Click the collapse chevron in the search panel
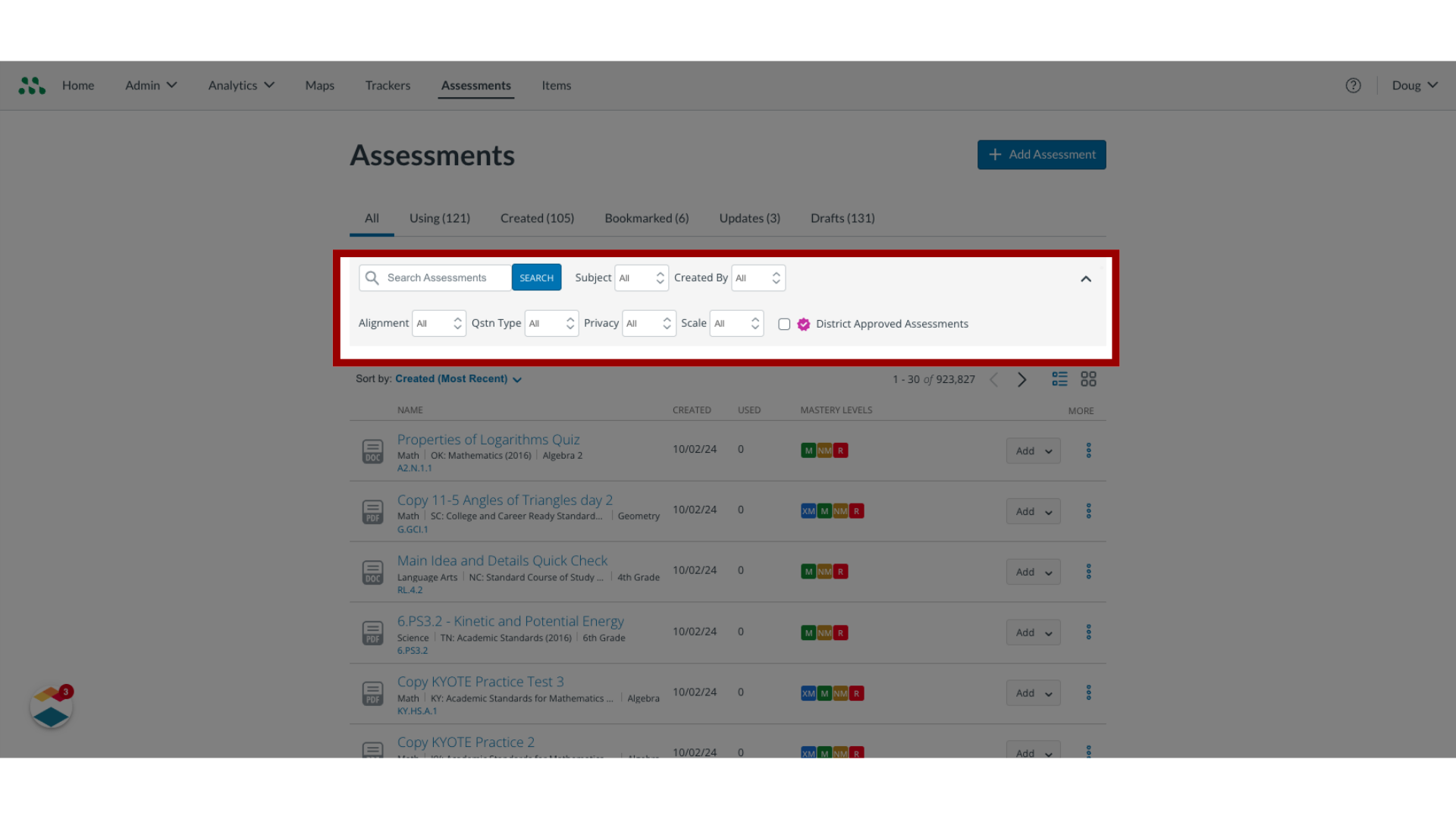1456x819 pixels. pos(1086,278)
